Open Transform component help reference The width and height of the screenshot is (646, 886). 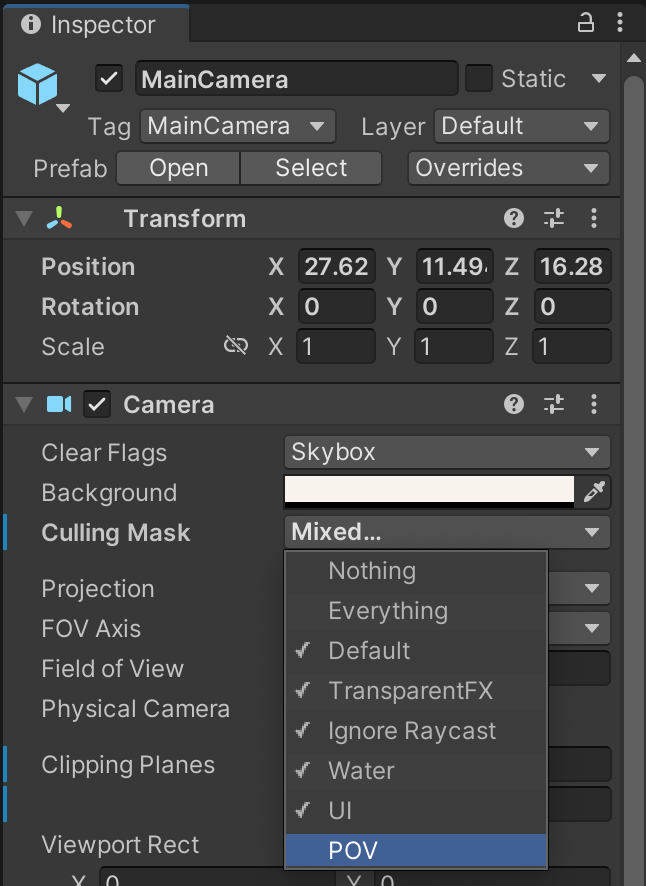(x=514, y=219)
